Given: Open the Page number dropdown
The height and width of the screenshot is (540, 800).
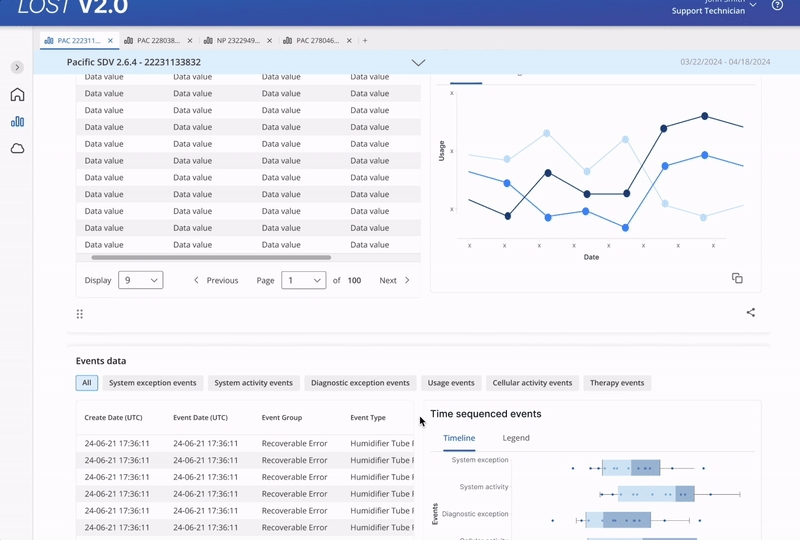Looking at the screenshot, I should [304, 280].
